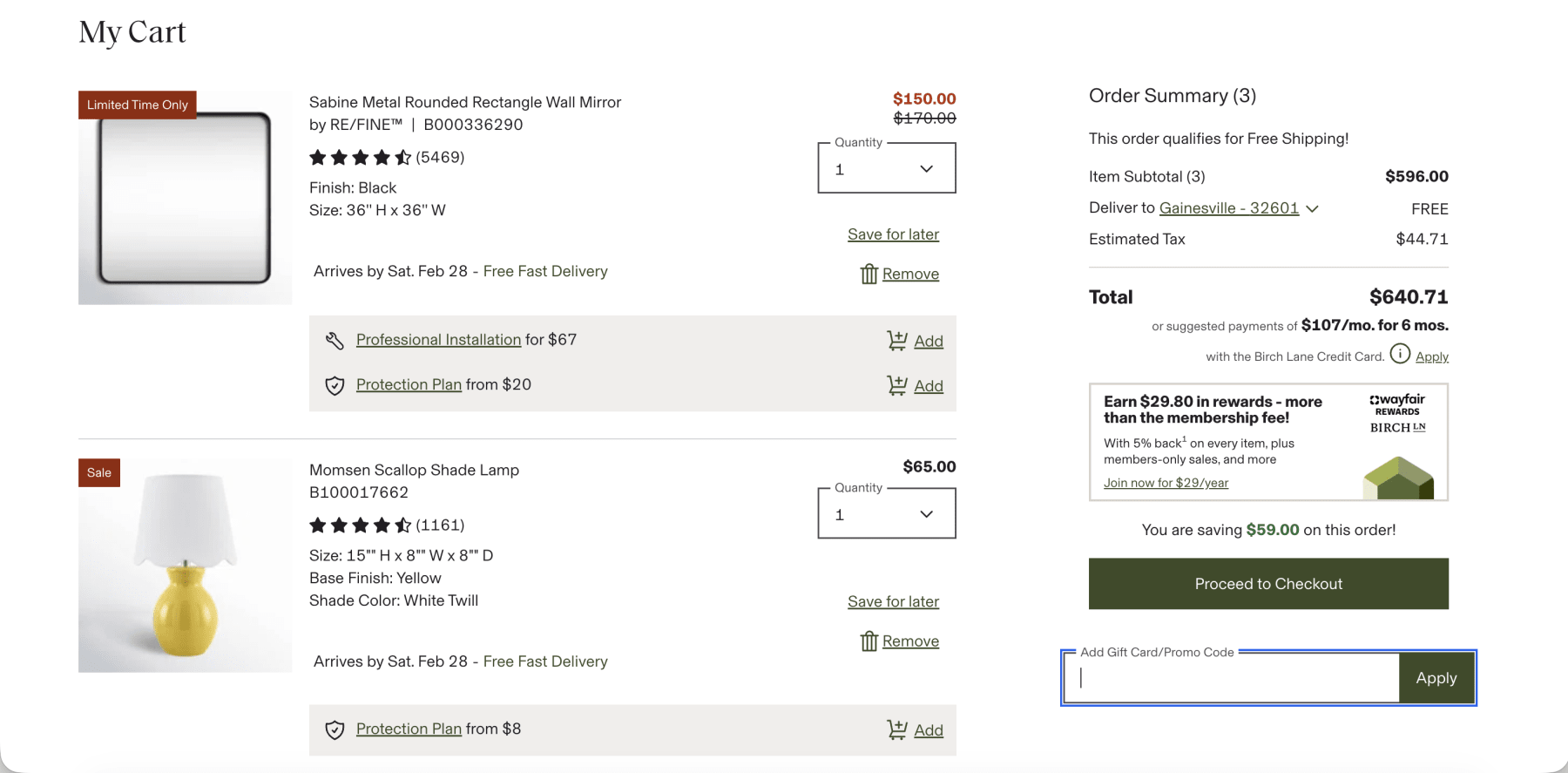1568x773 pixels.
Task: Open the yellow Momsen lamp thumbnail
Action: tap(185, 566)
